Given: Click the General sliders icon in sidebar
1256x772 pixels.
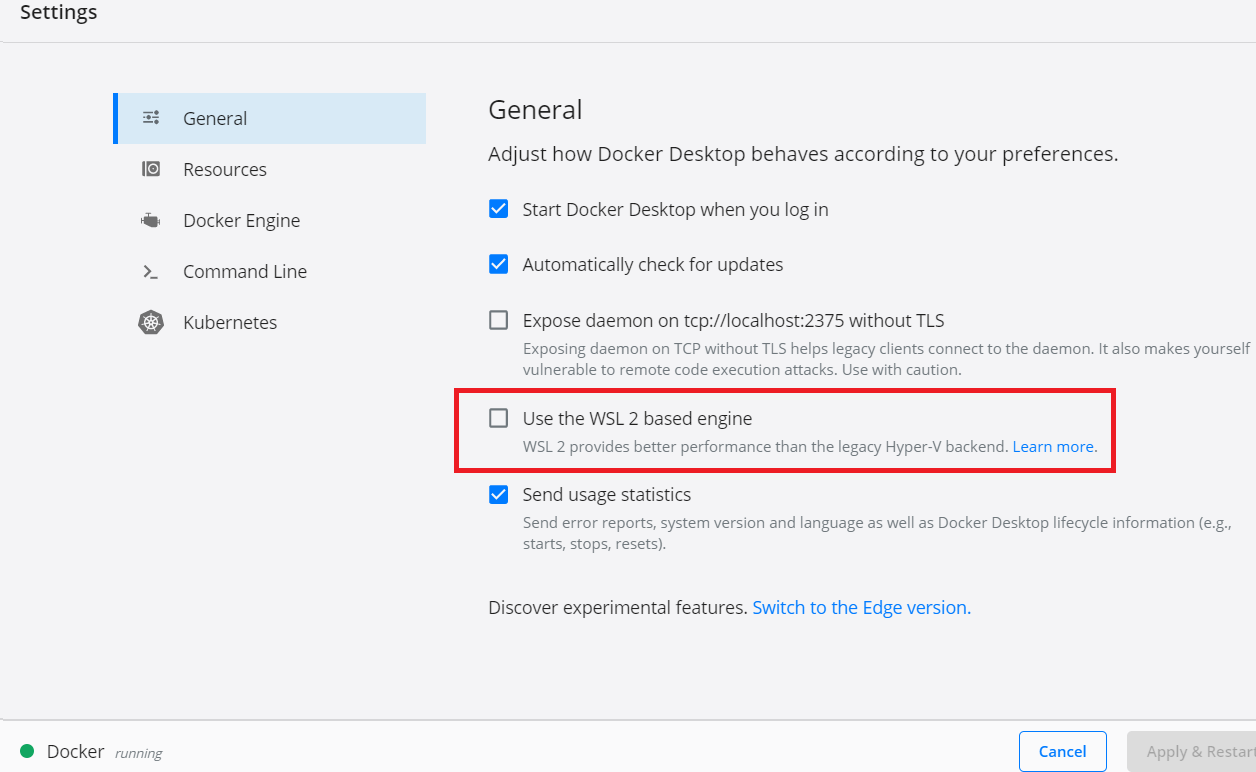Looking at the screenshot, I should pos(151,118).
